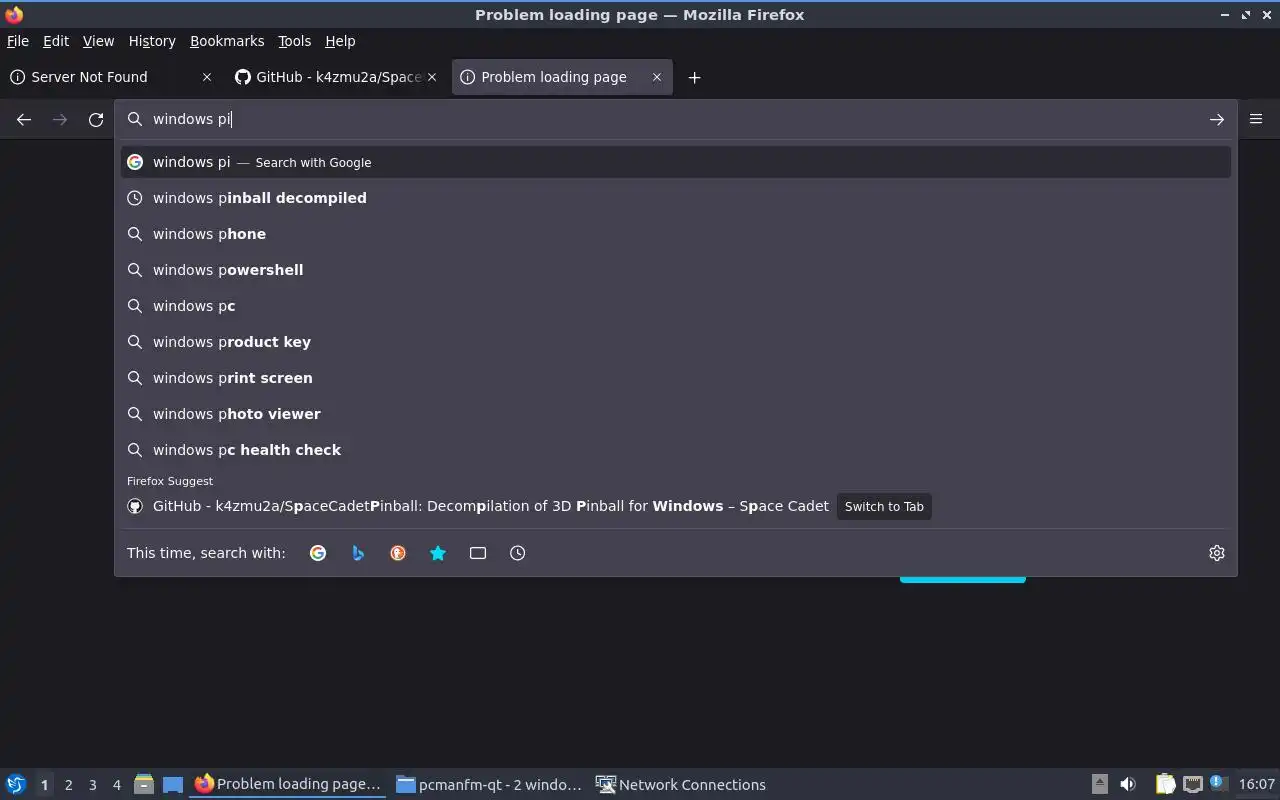1280x800 pixels.
Task: Close the Server Not Found tab
Action: (207, 77)
